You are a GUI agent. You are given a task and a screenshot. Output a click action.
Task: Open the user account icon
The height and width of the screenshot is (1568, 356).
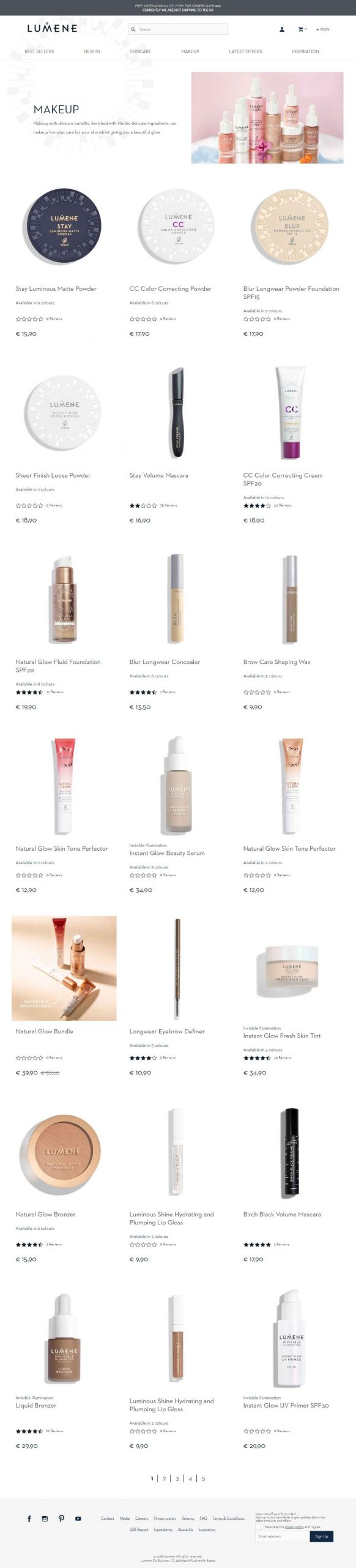coord(282,29)
